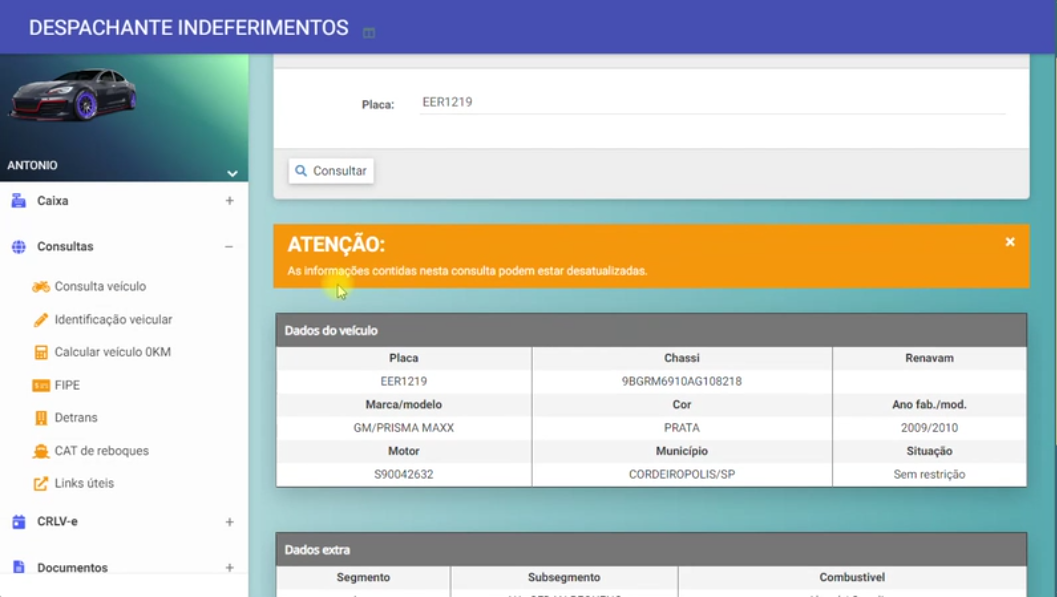Collapse the Consultas section with minus sign
Screen dimensions: 1057x597
pos(229,247)
